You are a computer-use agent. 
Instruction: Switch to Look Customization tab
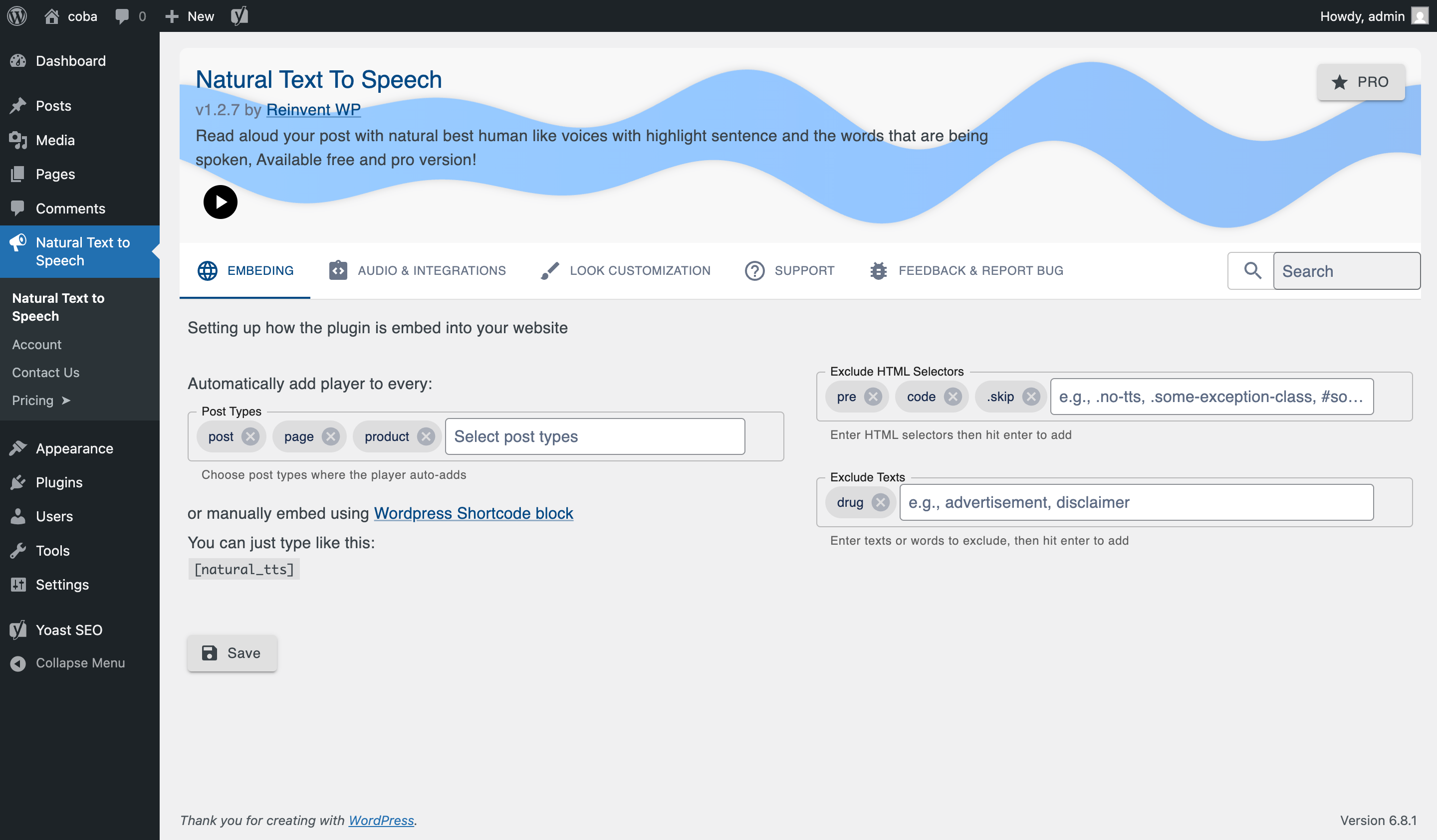coord(626,271)
